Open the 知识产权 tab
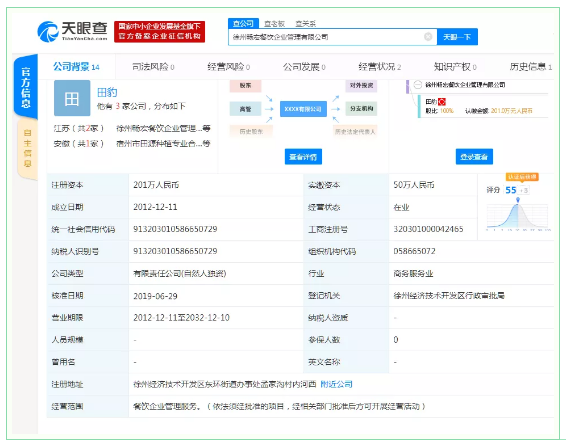Image resolution: width=566 pixels, height=444 pixels. tap(455, 67)
